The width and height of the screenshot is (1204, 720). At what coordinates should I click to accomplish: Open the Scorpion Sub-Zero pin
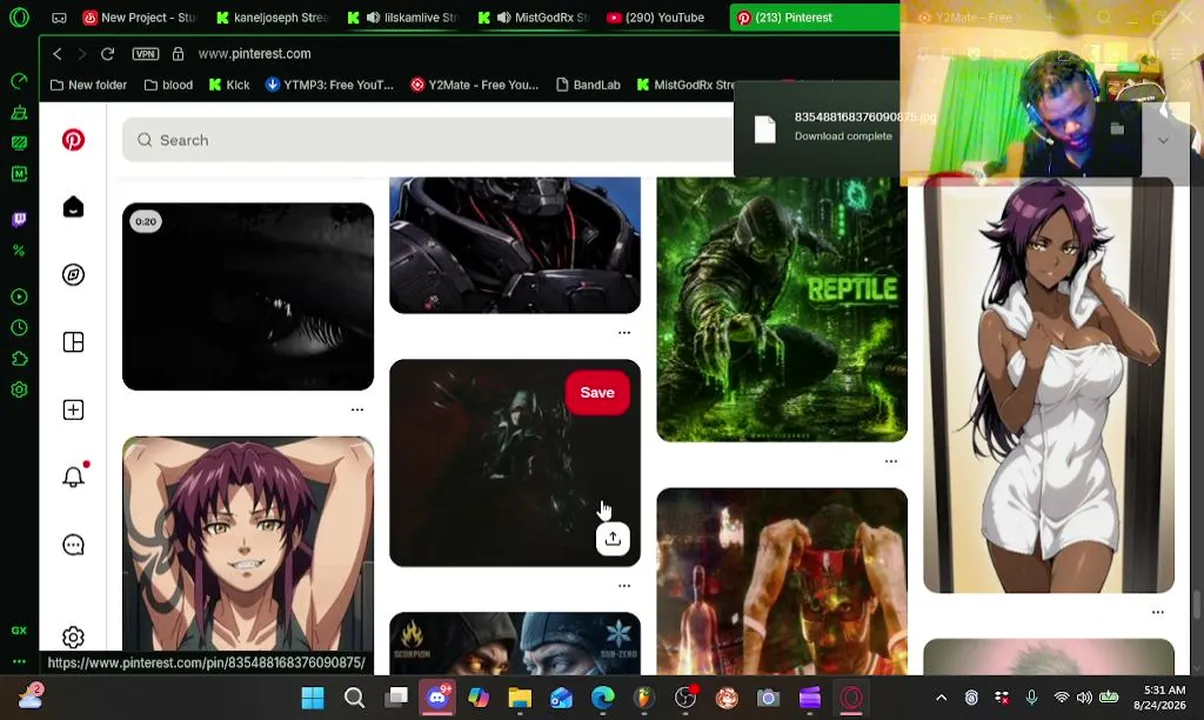point(515,643)
